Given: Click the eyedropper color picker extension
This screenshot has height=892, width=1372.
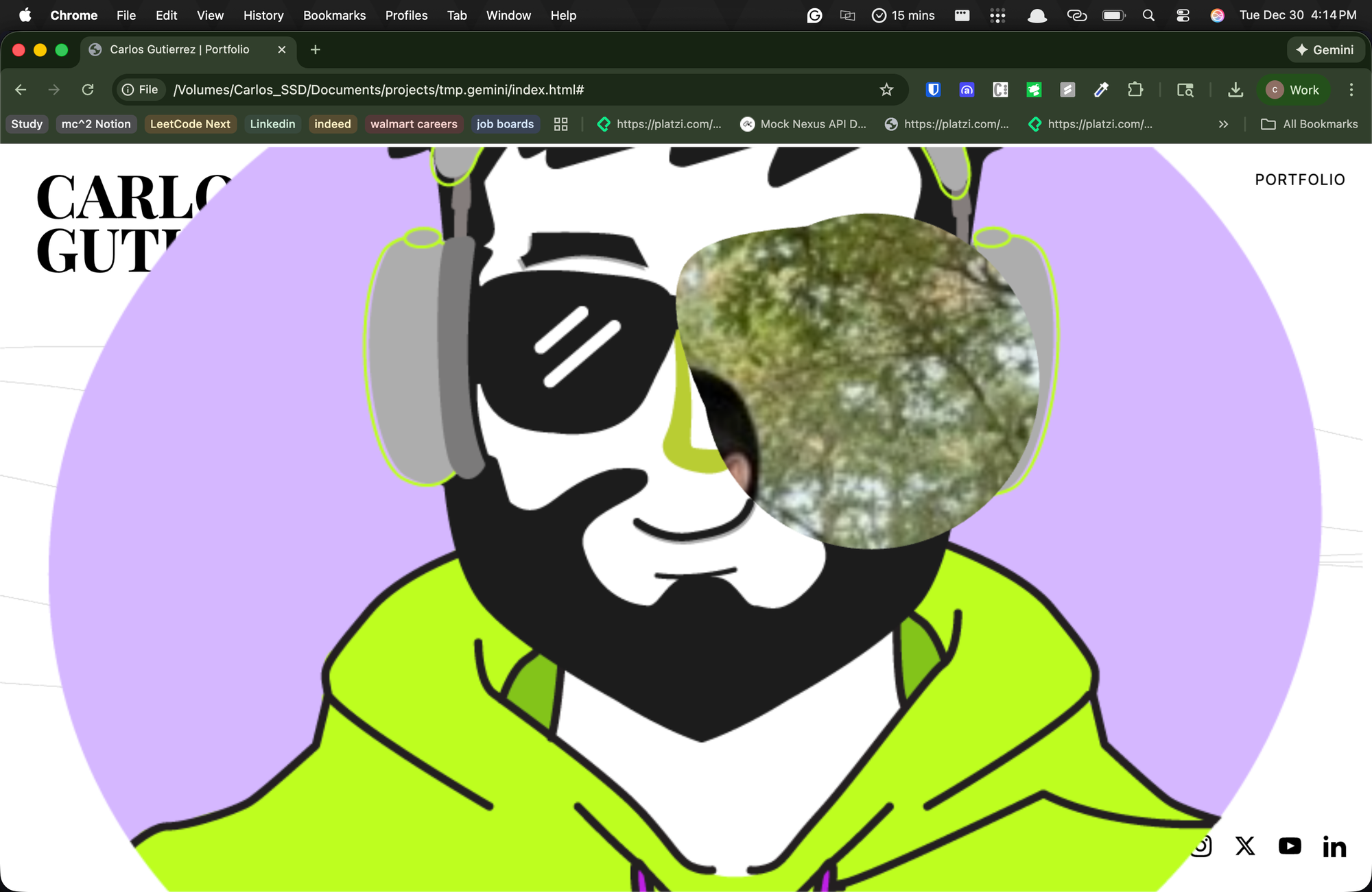Looking at the screenshot, I should point(1101,90).
